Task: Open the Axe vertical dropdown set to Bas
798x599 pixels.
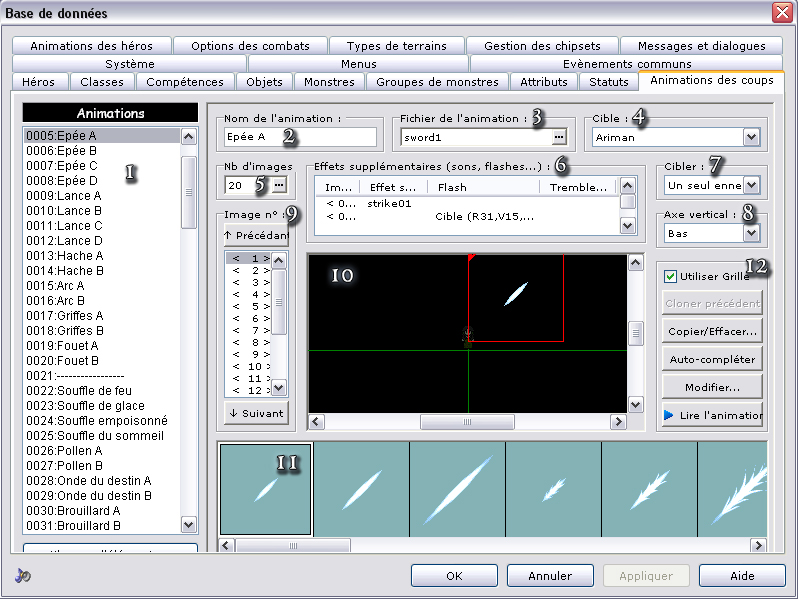Action: coord(751,233)
